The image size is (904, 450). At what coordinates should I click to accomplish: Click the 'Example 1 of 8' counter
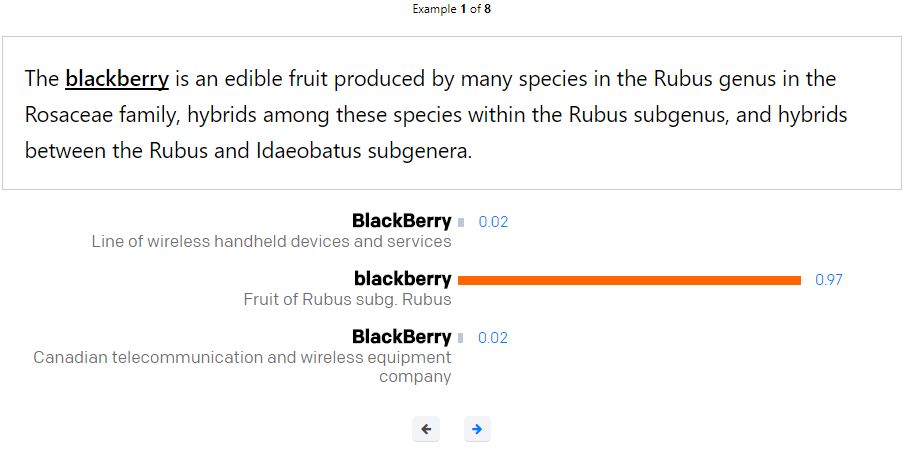pyautogui.click(x=452, y=9)
